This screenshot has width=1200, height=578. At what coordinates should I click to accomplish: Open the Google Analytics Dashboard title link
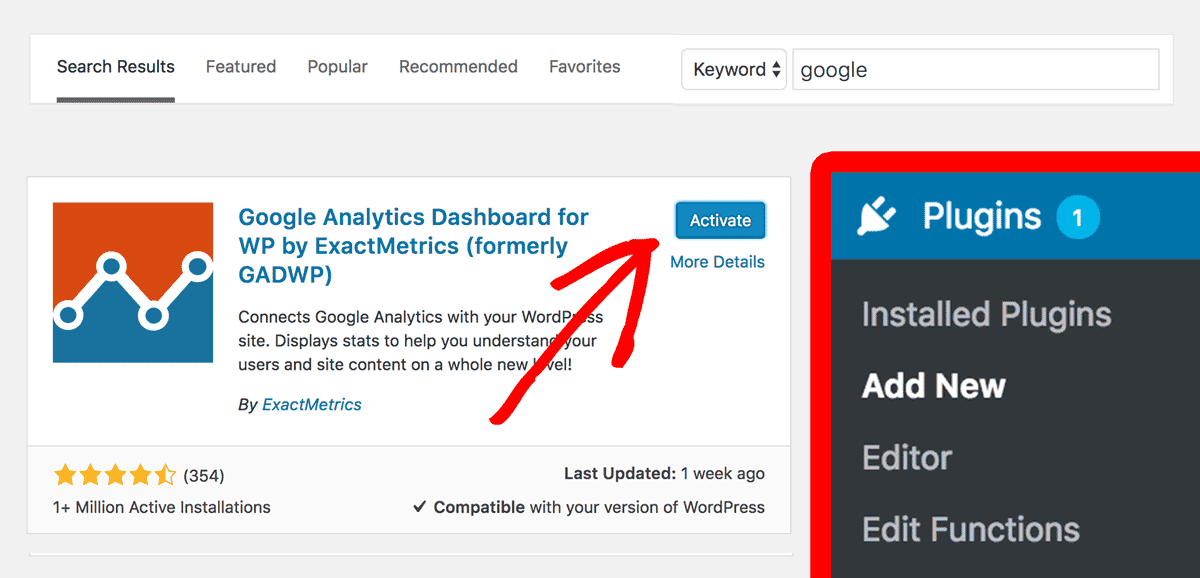[414, 246]
